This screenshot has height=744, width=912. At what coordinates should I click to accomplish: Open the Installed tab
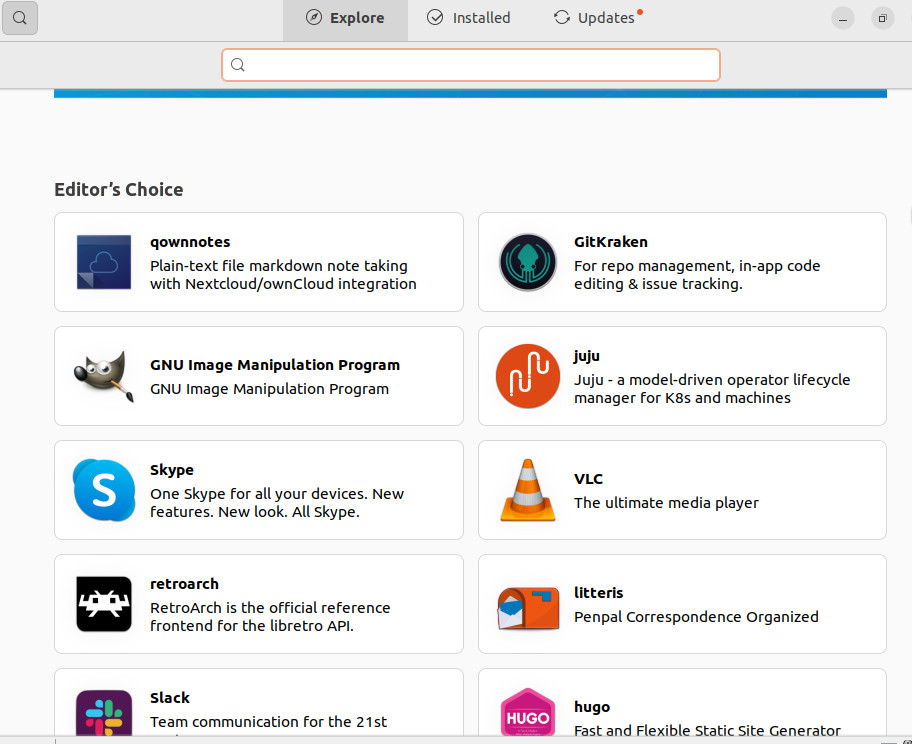point(468,18)
